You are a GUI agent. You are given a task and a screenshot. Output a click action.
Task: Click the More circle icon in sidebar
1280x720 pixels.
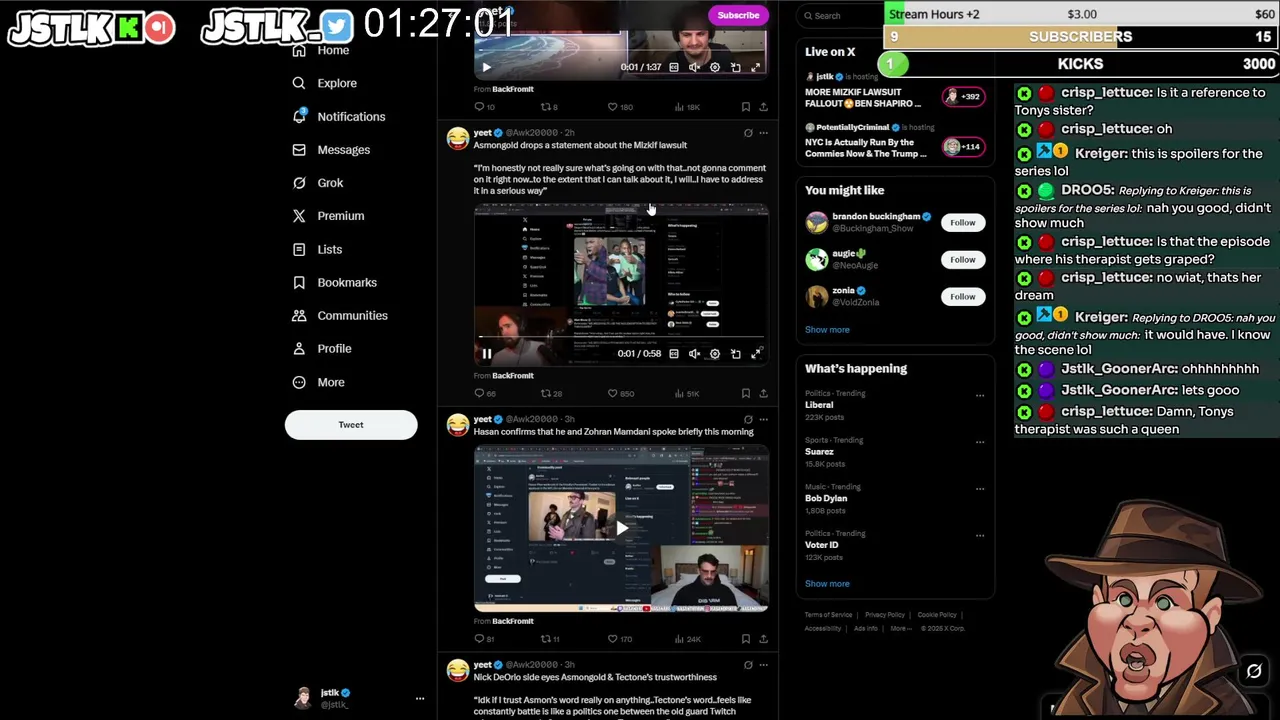(299, 382)
